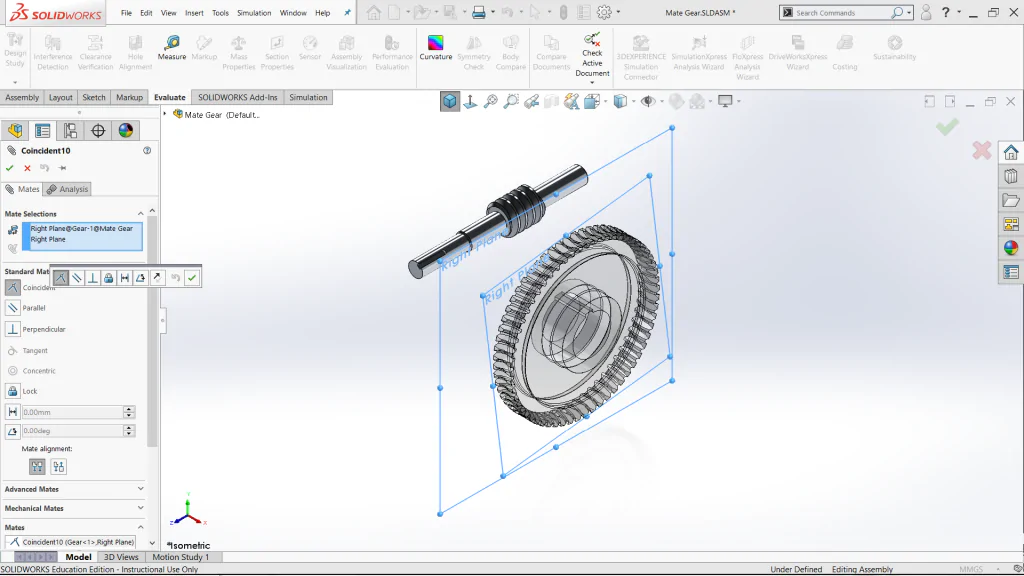This screenshot has width=1024, height=576.
Task: Open the Measure tool
Action: click(172, 48)
